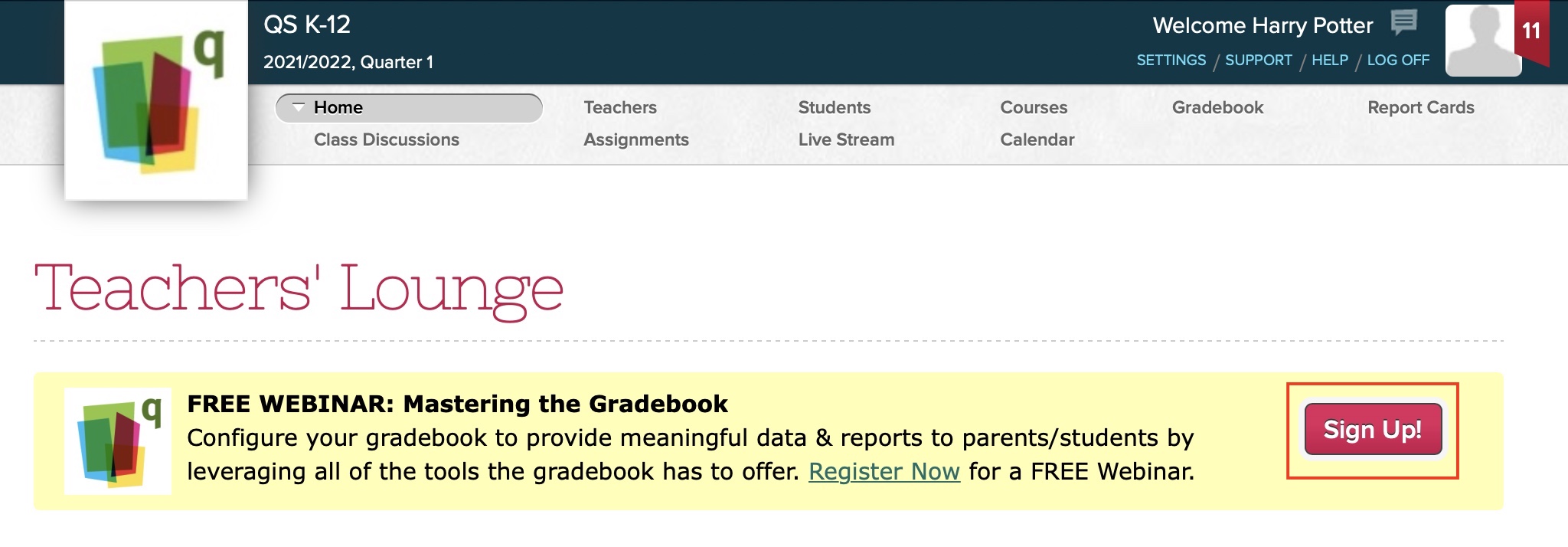Screen dimensions: 1568x547
Task: Follow the Register Now link
Action: (884, 471)
